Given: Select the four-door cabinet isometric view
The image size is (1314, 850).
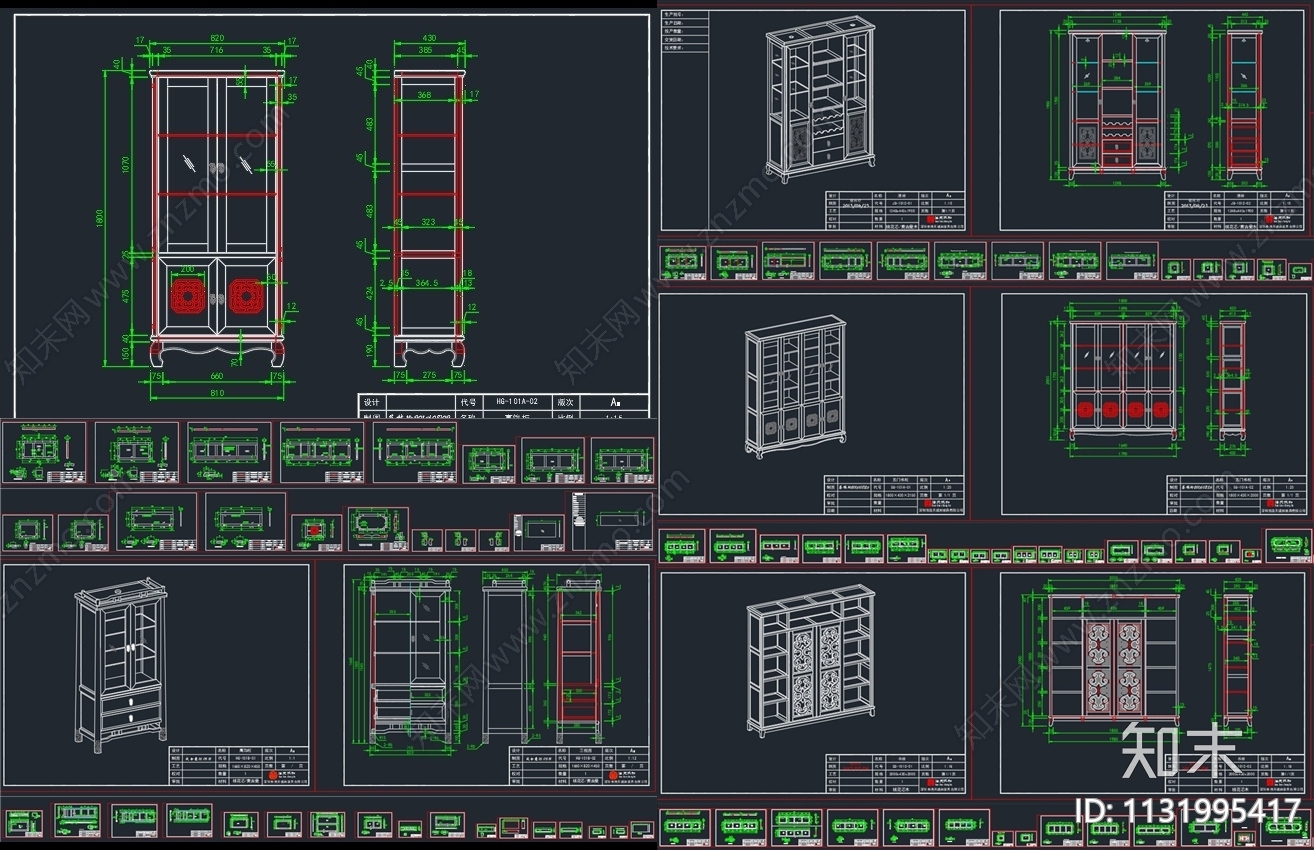Looking at the screenshot, I should (796, 387).
